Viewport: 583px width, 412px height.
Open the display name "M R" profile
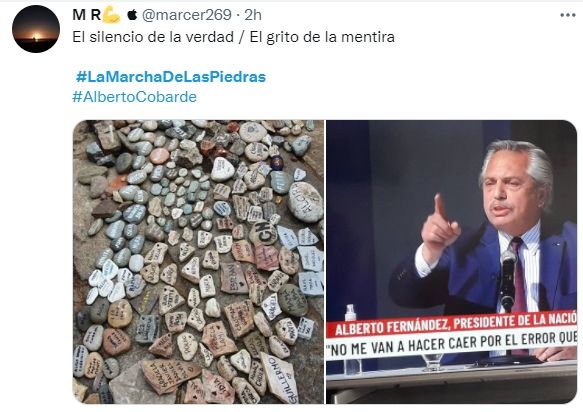click(x=87, y=15)
